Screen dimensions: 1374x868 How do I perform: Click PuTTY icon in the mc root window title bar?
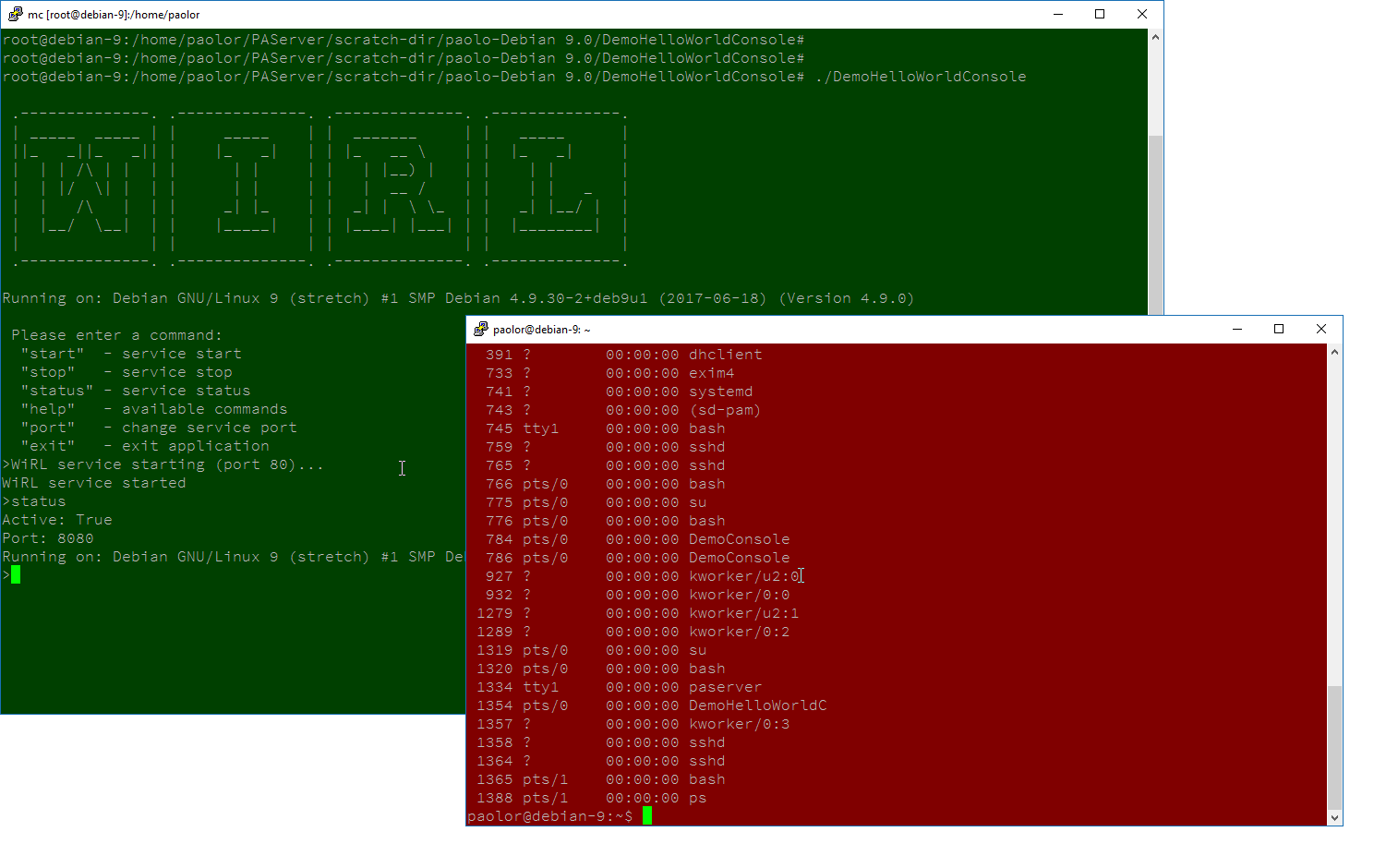[15, 14]
